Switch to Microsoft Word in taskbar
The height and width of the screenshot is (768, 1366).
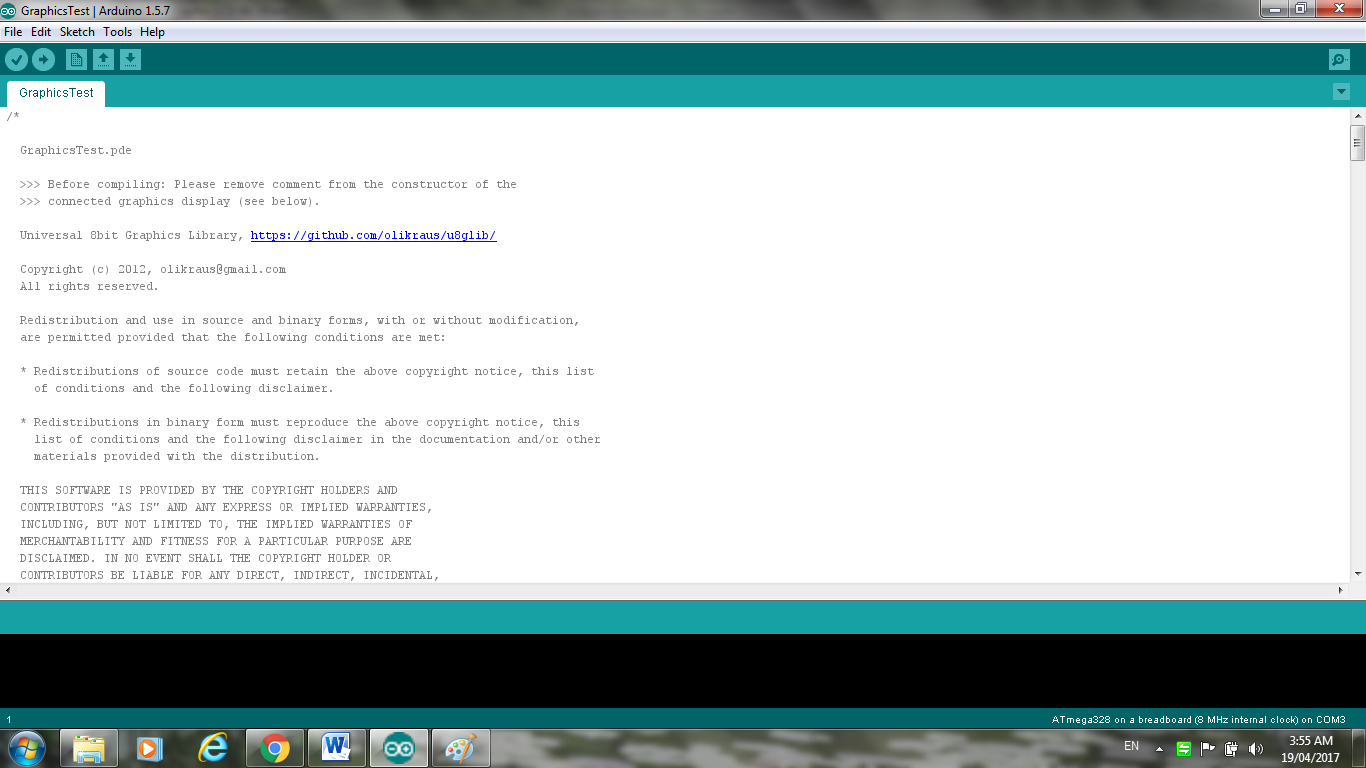click(337, 747)
